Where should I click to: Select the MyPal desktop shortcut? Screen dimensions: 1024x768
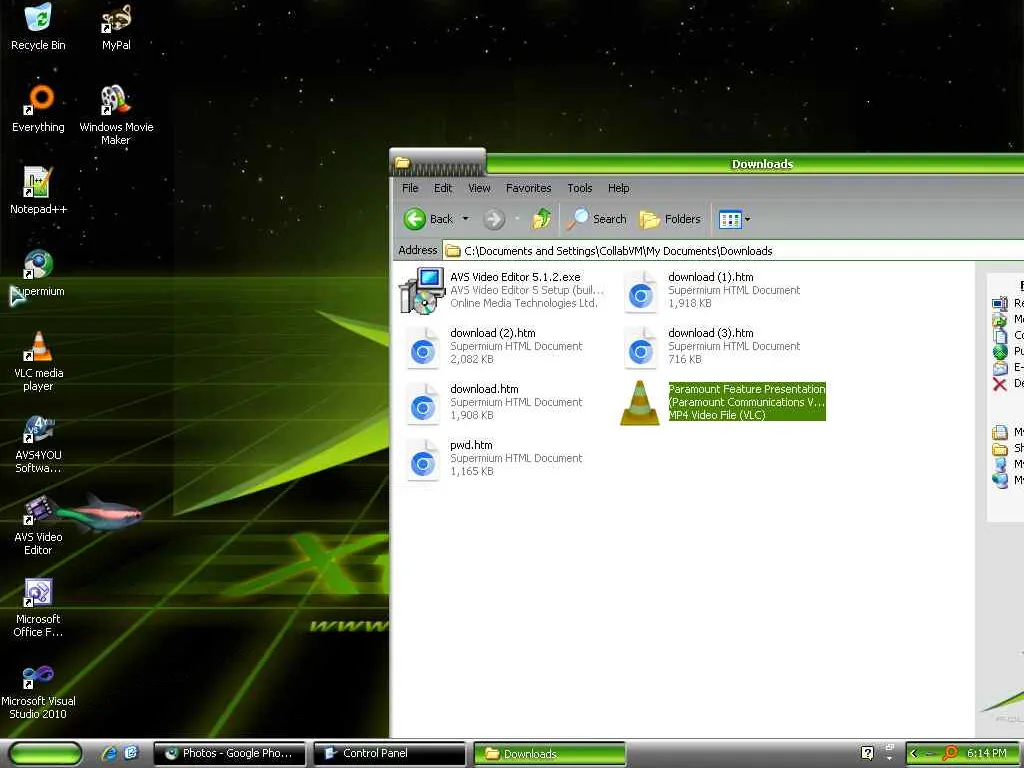click(116, 27)
